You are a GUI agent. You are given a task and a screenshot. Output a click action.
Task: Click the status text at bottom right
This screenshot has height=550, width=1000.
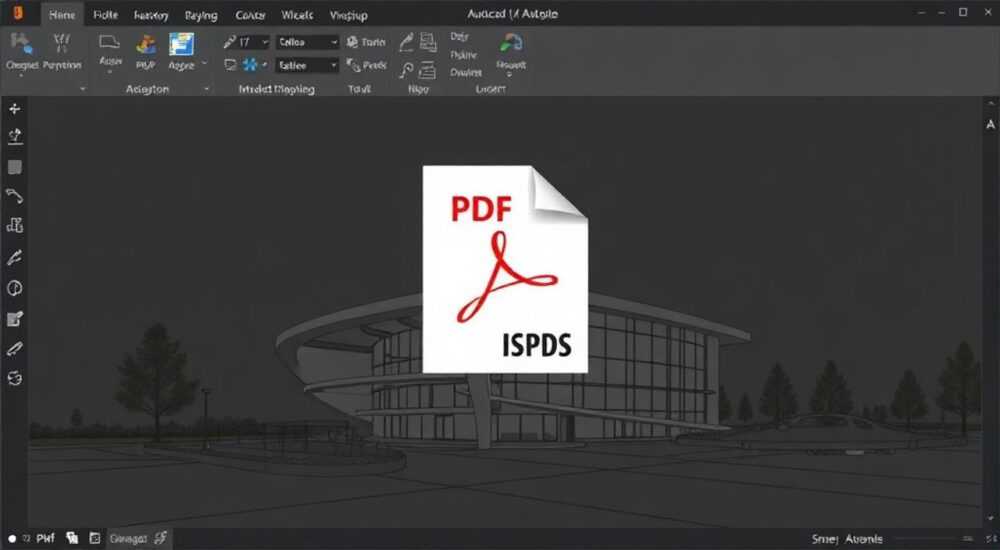click(847, 539)
